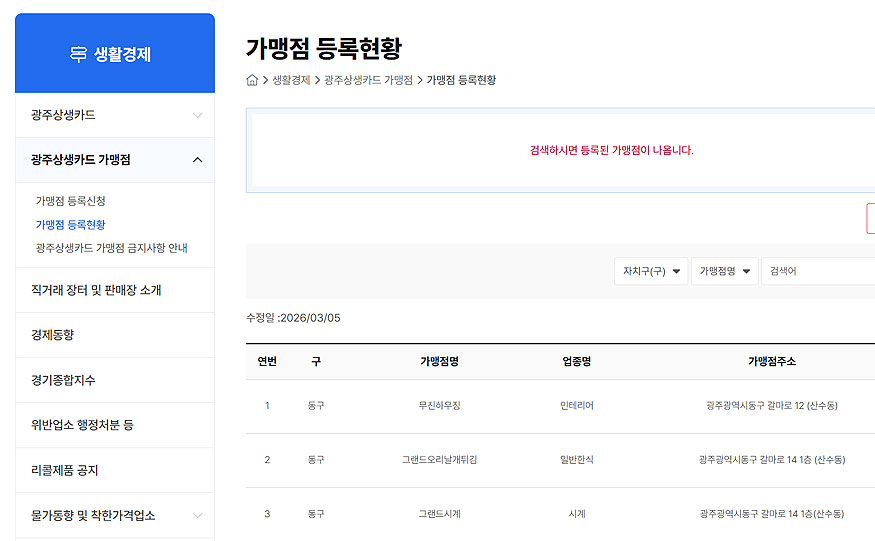Click the red outlined button below notice box
875x541 pixels.
click(x=871, y=218)
